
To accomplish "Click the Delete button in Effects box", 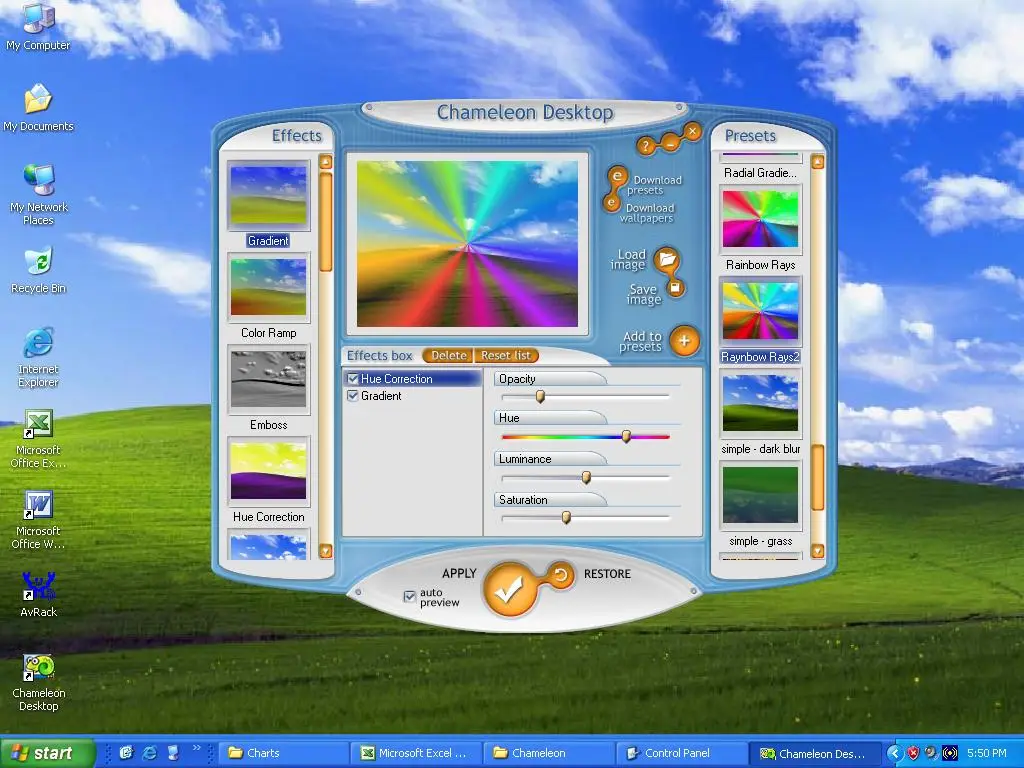I will (449, 355).
